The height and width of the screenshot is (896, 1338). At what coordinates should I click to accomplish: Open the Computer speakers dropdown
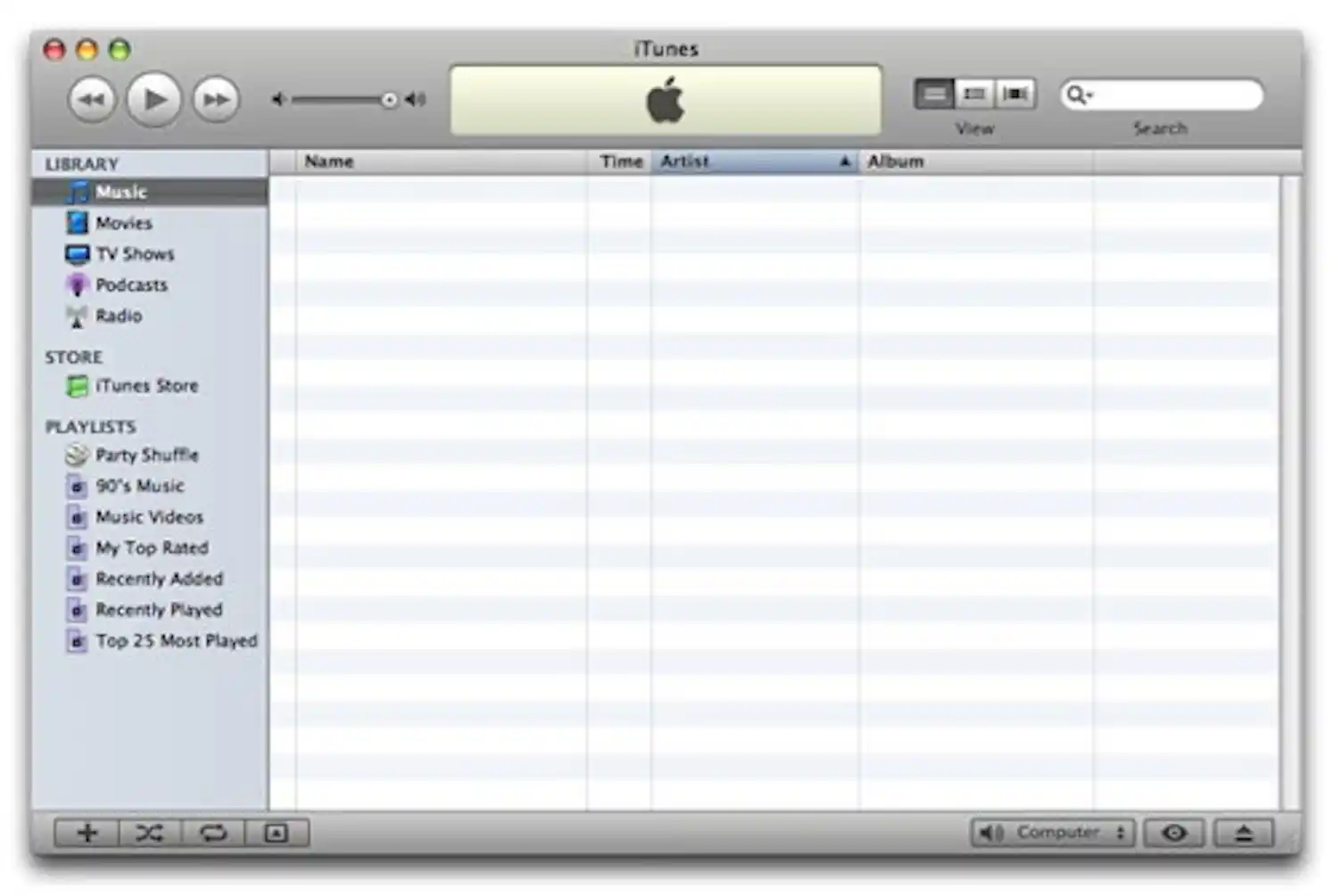[1051, 832]
